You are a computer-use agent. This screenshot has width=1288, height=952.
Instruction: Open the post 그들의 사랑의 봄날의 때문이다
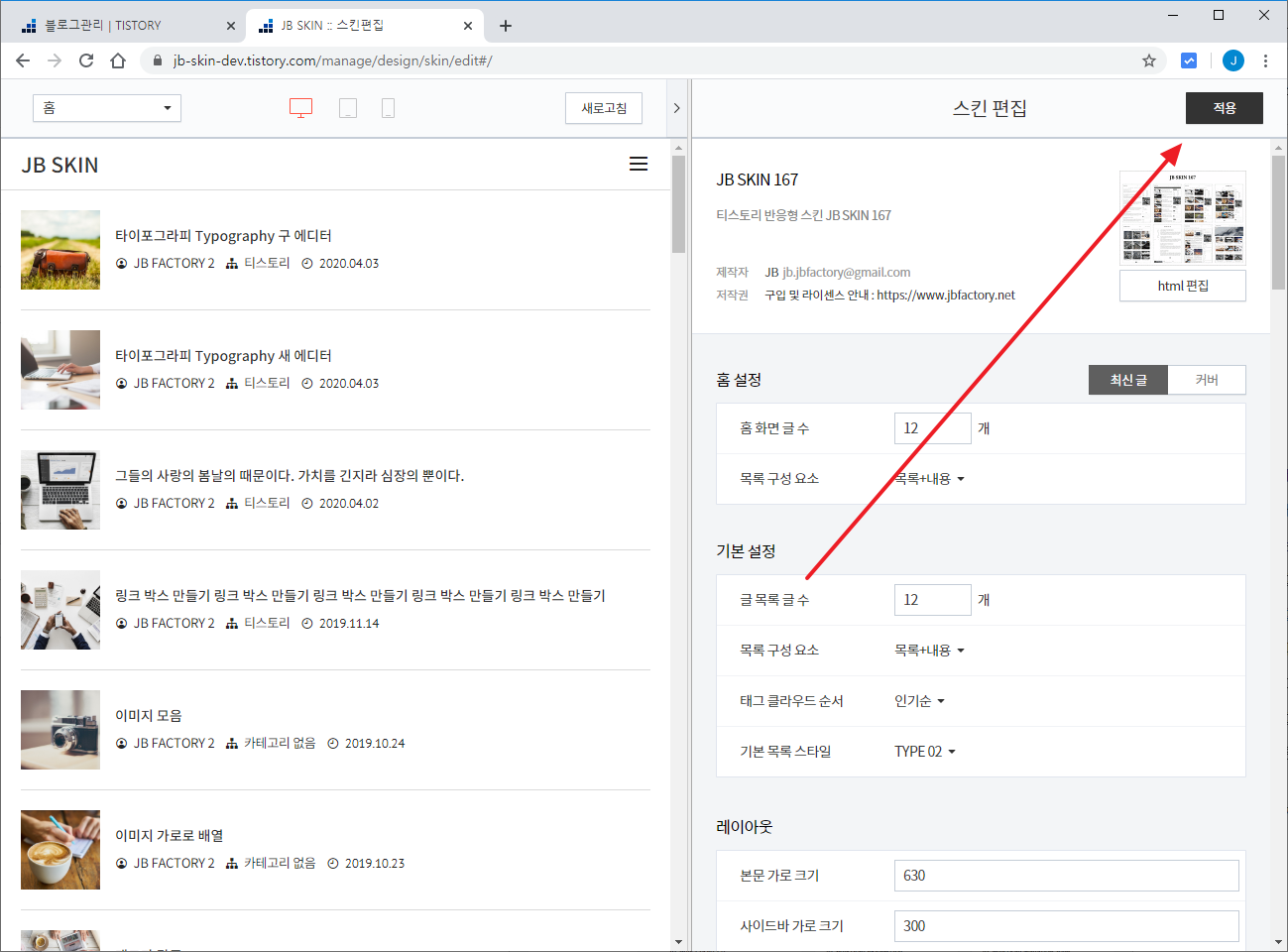click(290, 476)
